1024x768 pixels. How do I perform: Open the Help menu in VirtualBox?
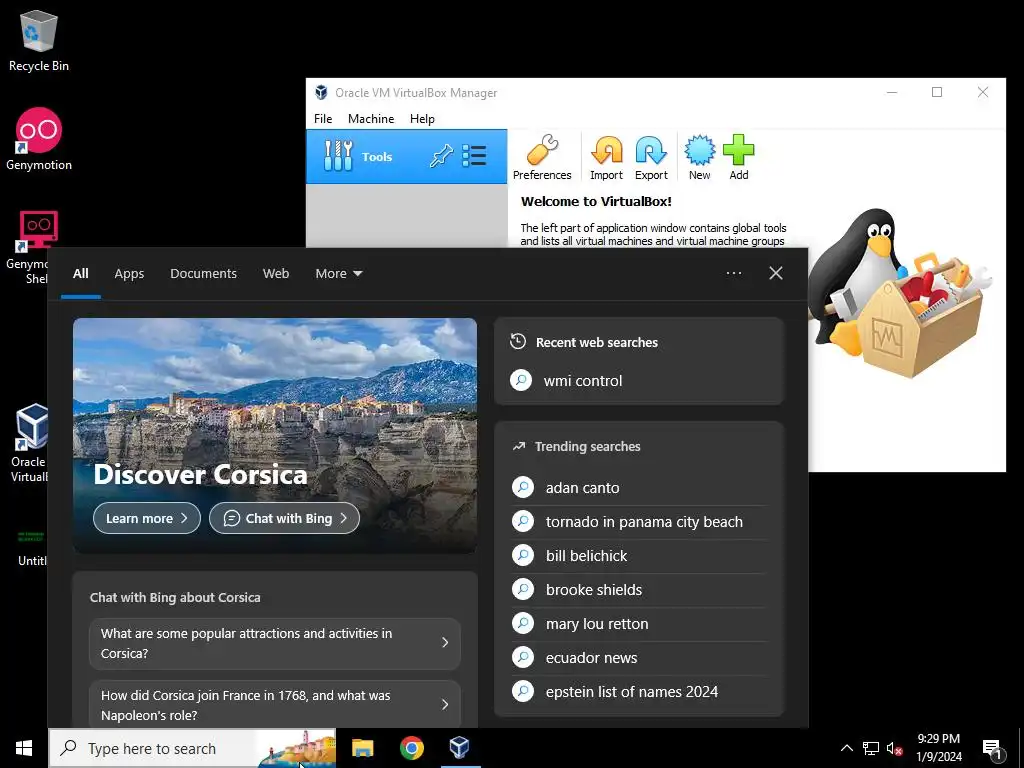pos(422,119)
